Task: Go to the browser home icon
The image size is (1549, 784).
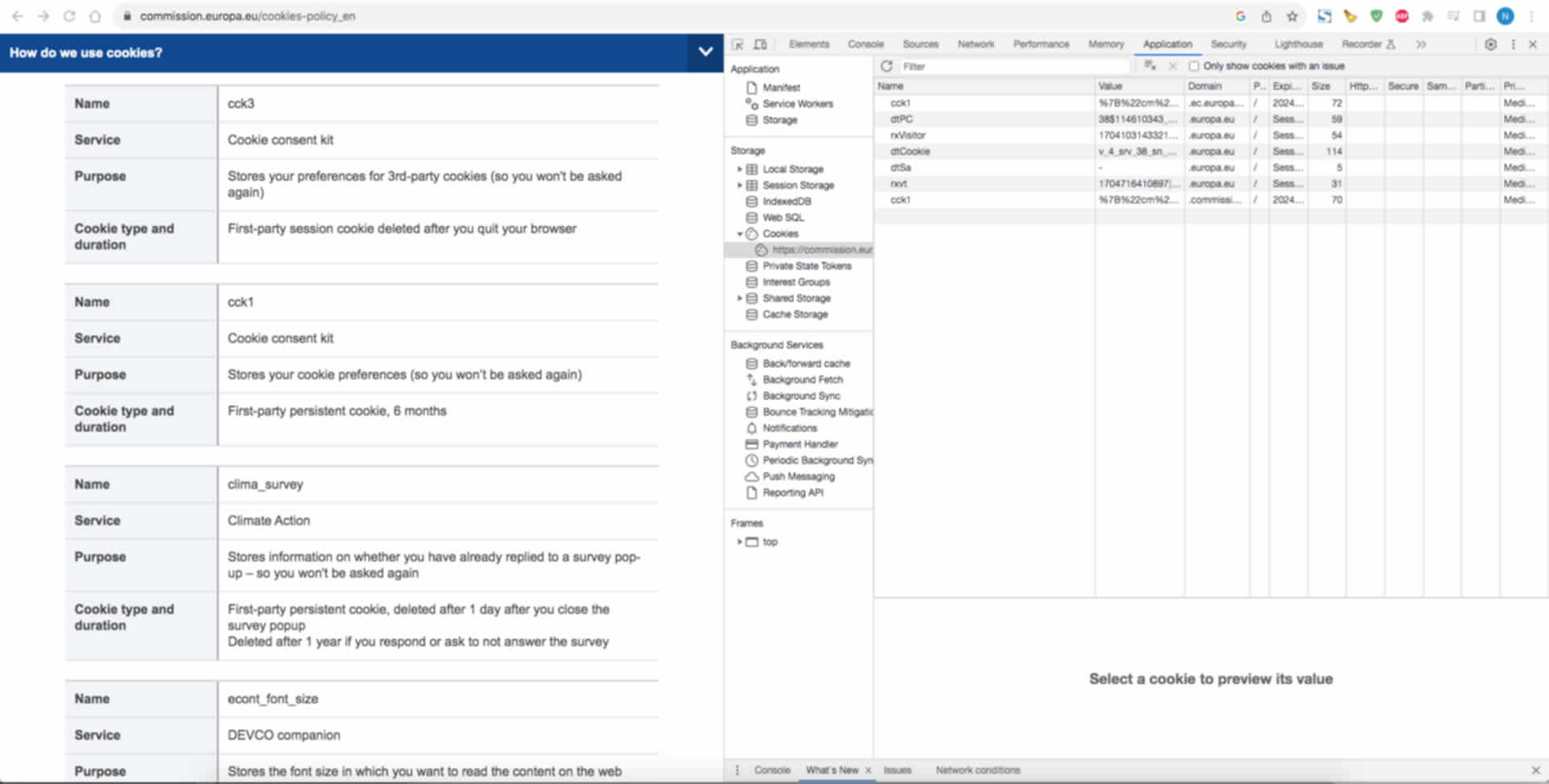Action: 95,16
